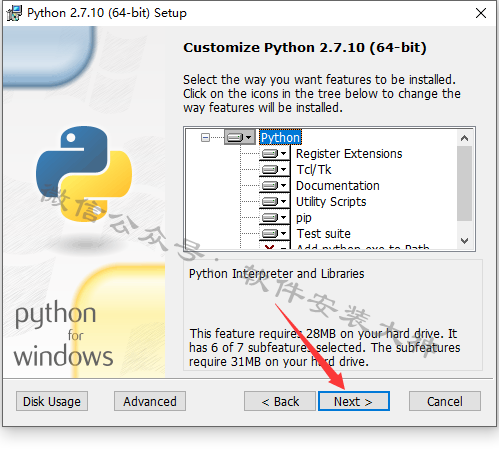The height and width of the screenshot is (459, 499).
Task: Open Documentation feature install dropdown
Action: pos(274,185)
